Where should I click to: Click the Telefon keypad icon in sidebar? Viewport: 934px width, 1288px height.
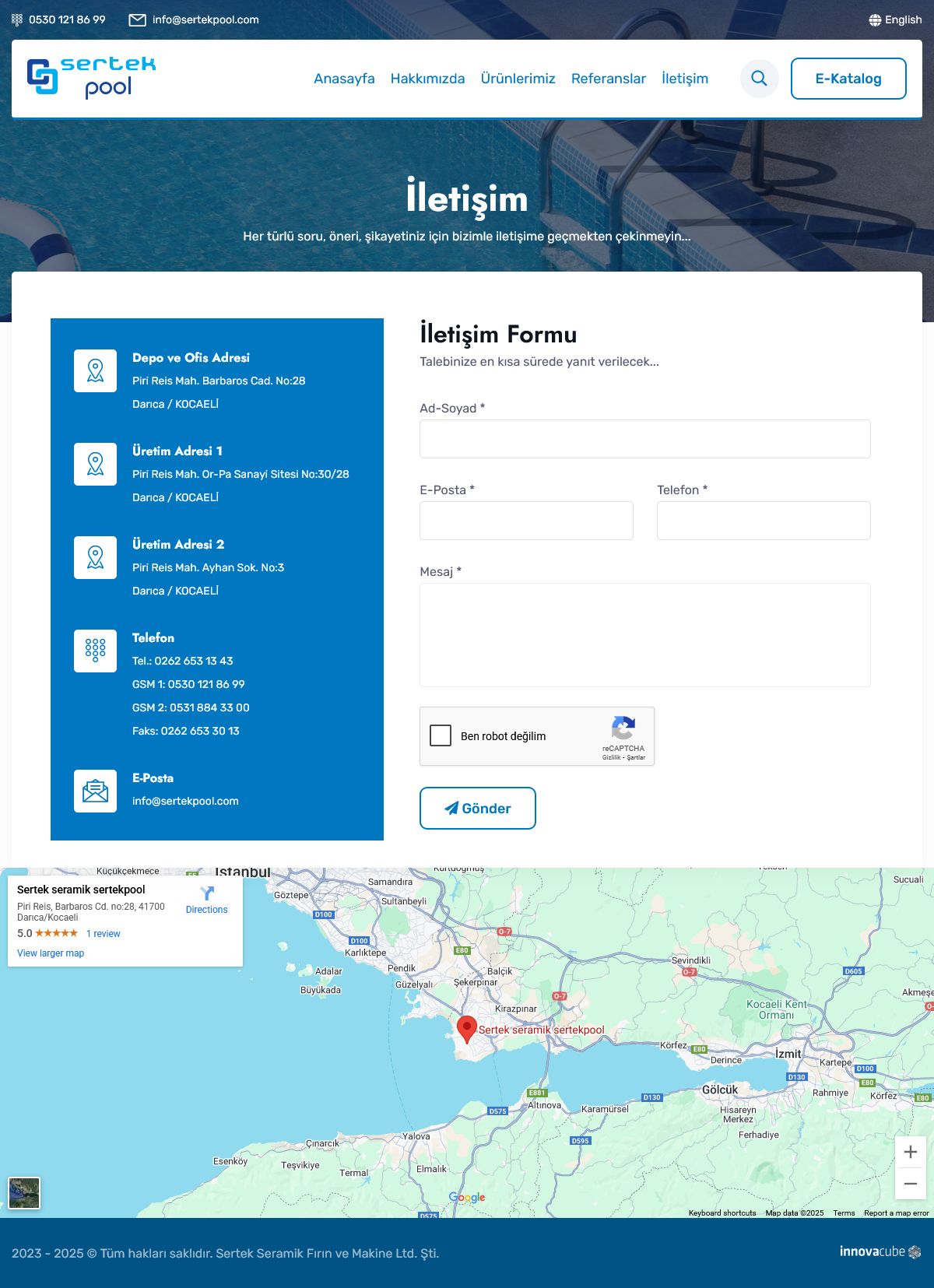pos(95,651)
